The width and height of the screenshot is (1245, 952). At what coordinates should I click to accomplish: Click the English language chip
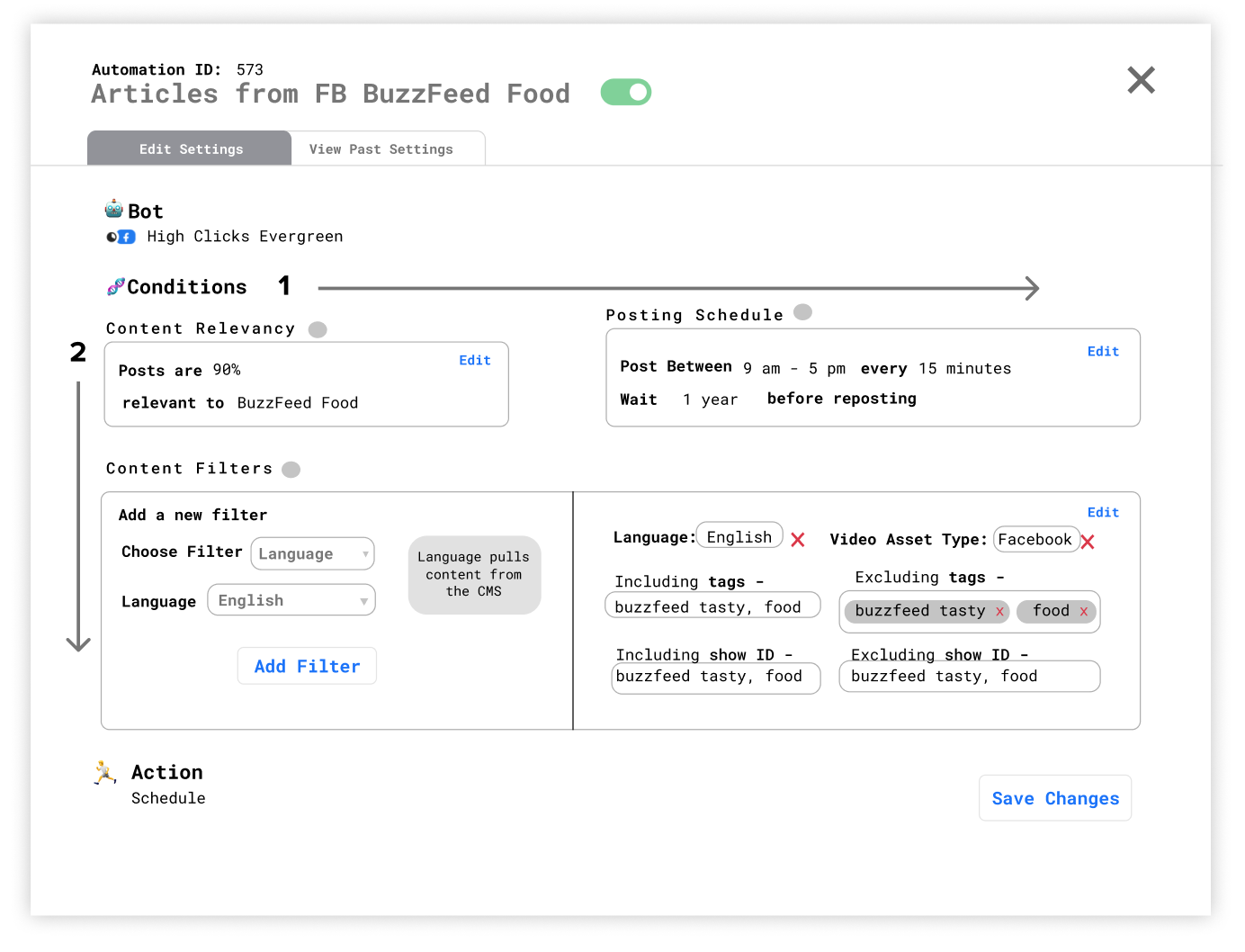pos(739,535)
